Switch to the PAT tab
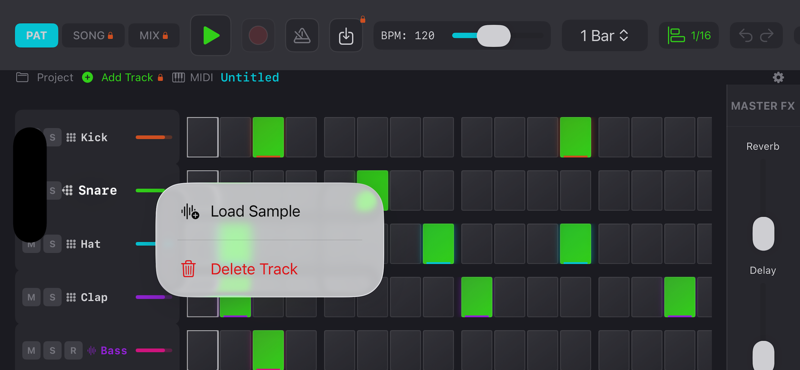This screenshot has width=800, height=370. coord(36,35)
